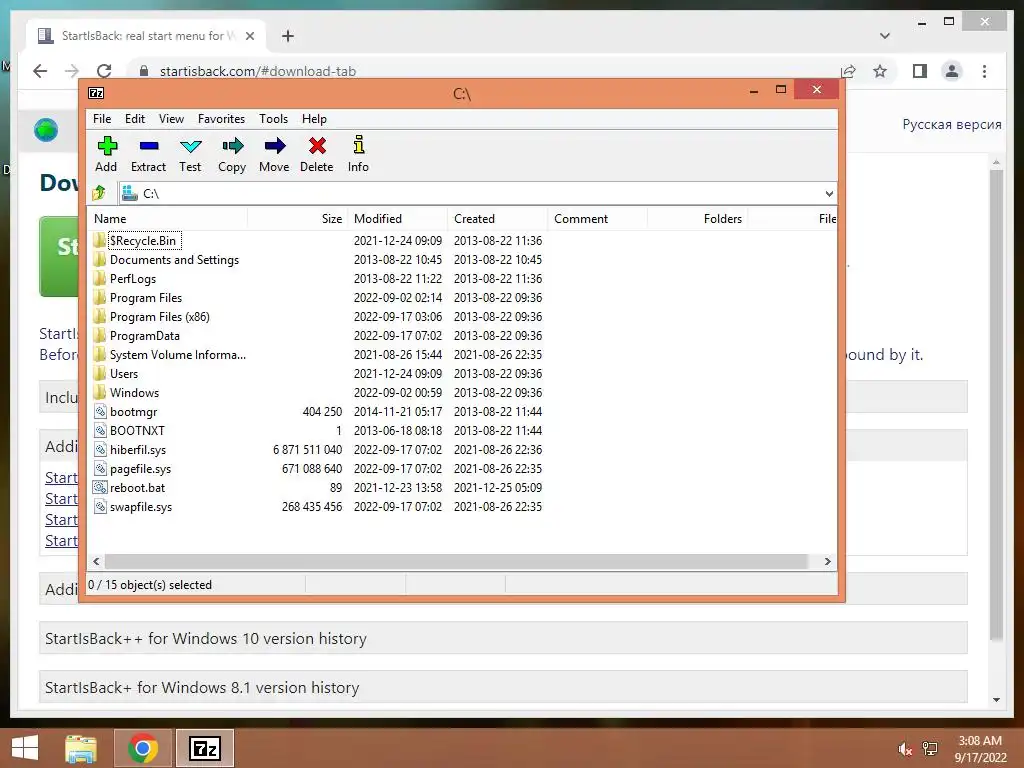This screenshot has height=768, width=1024.
Task: Click the horizontal scrollbar in 7-Zip
Action: (456, 561)
